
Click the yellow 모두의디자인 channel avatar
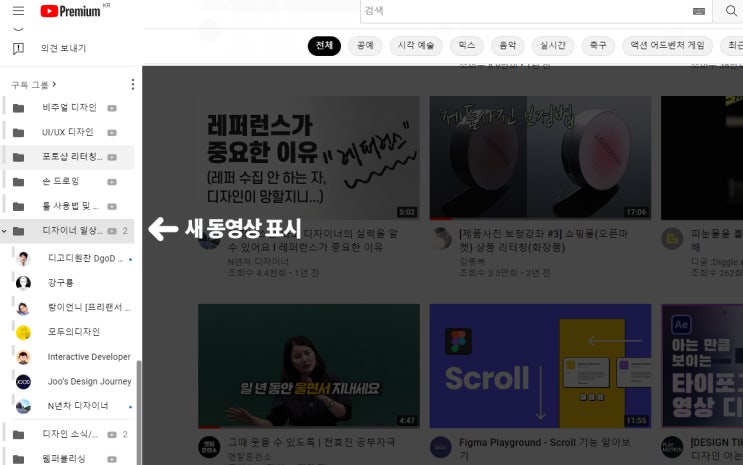(23, 332)
